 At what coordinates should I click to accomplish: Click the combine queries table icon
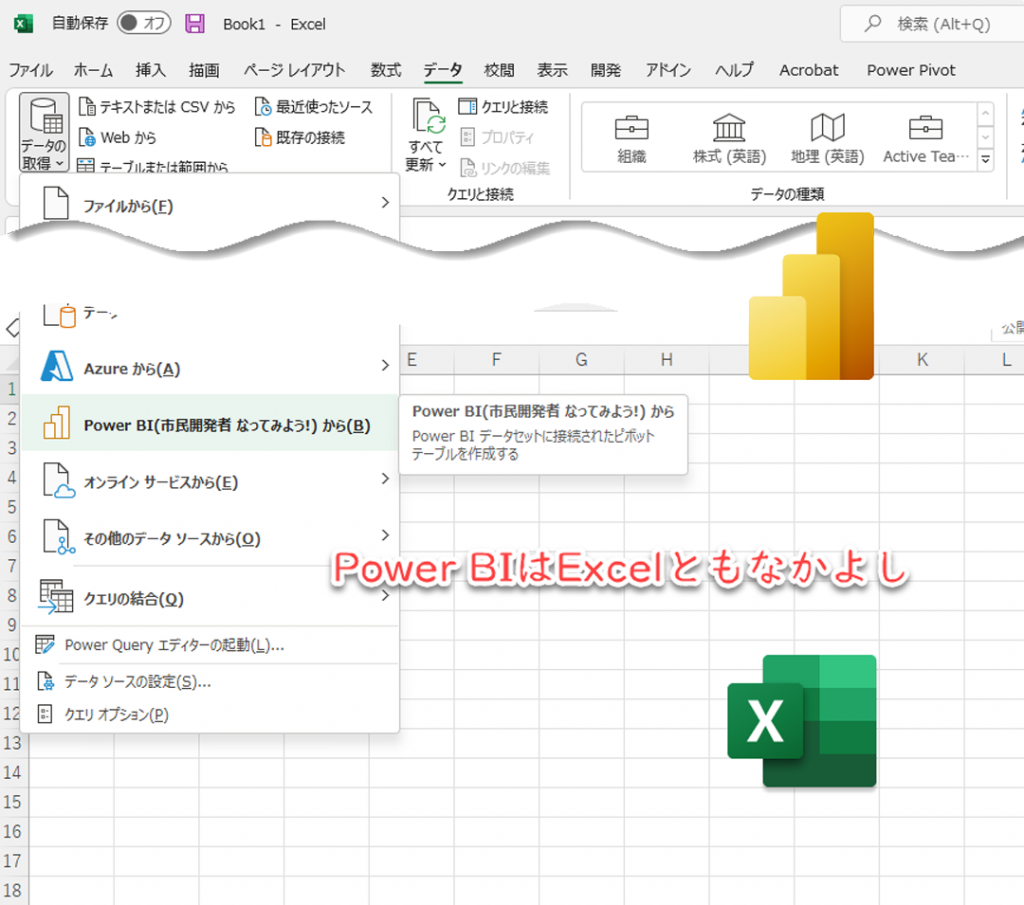click(56, 596)
